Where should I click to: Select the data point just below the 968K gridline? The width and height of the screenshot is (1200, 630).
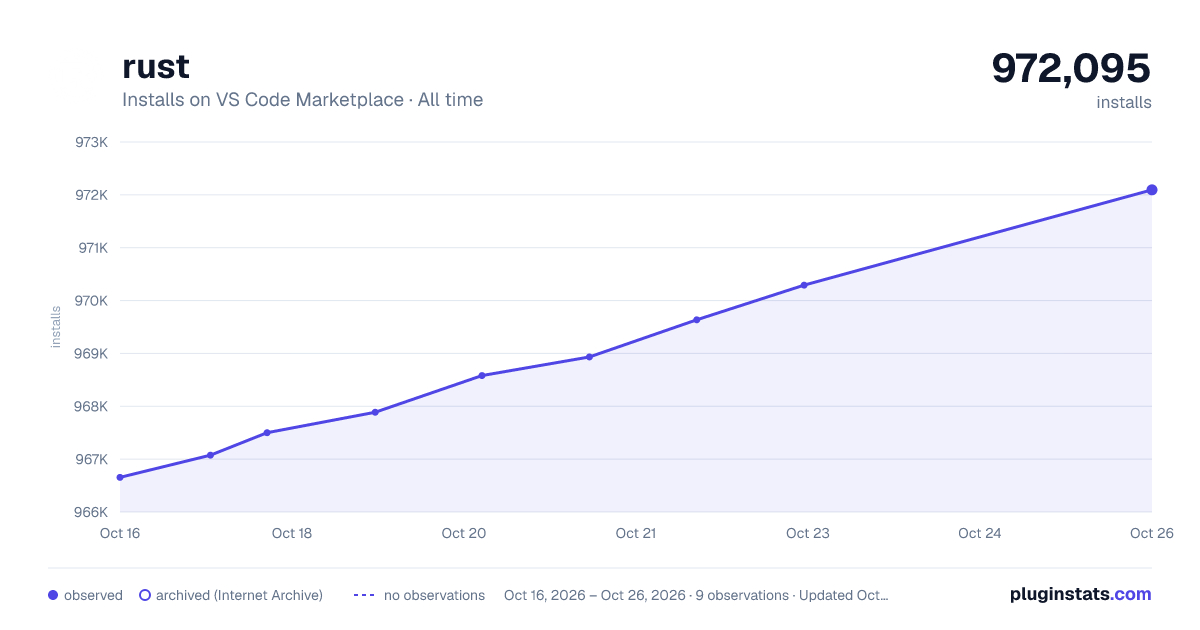[x=375, y=412]
